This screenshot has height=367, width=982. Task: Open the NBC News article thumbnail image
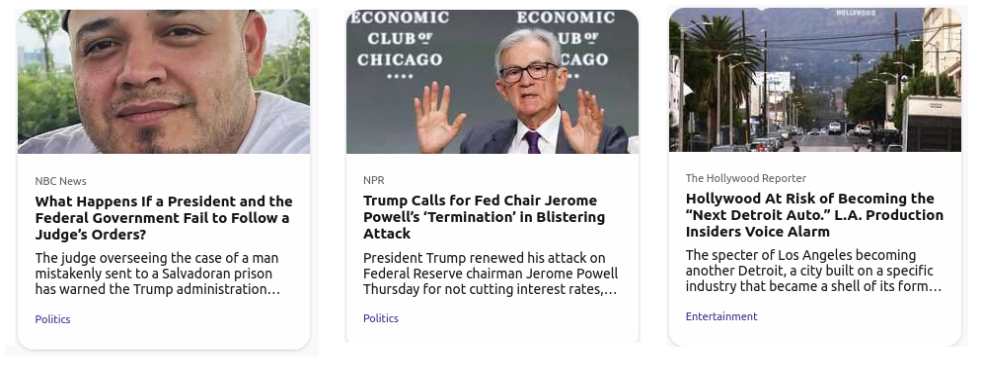point(163,81)
